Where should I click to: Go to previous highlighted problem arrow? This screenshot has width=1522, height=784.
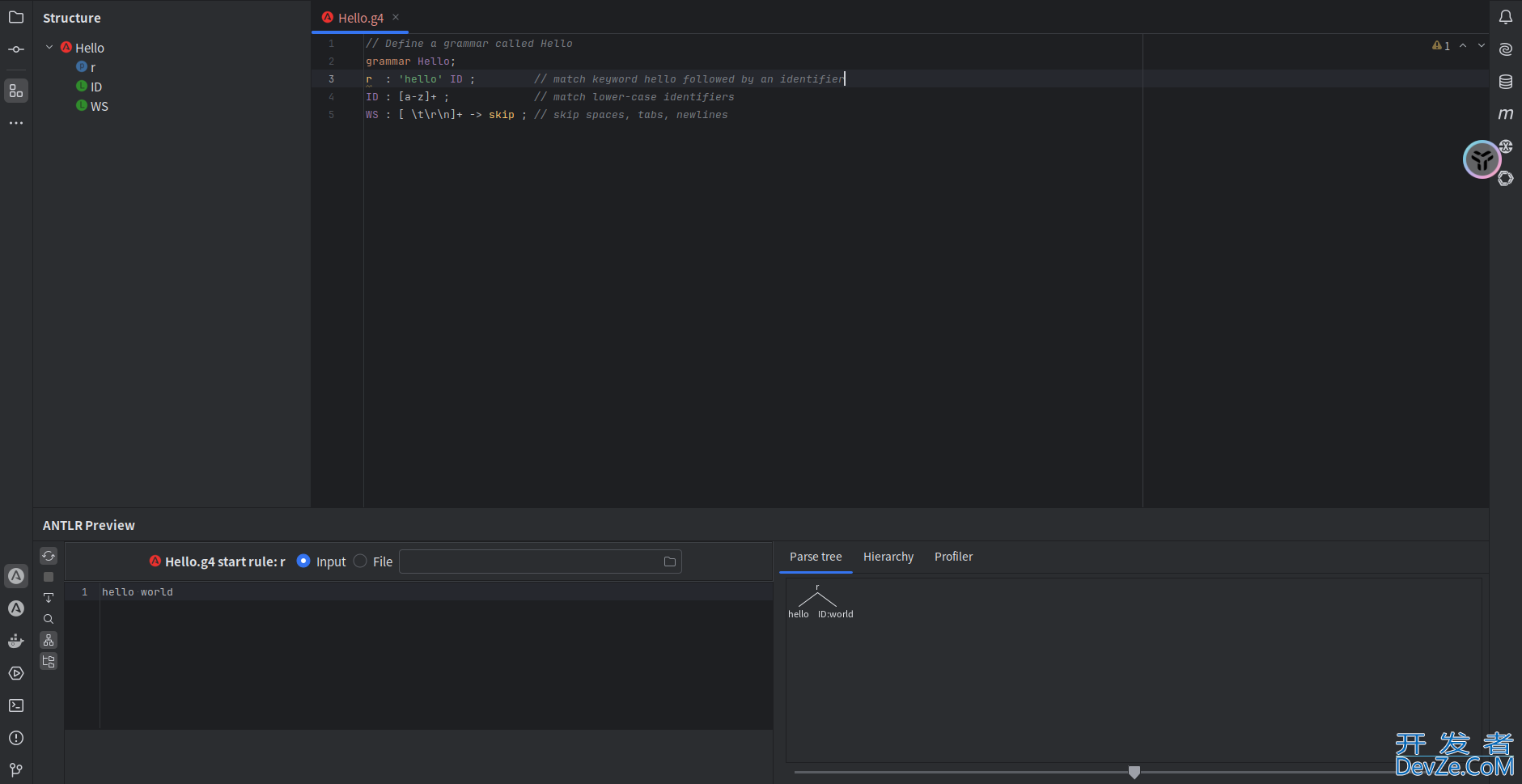[1463, 45]
